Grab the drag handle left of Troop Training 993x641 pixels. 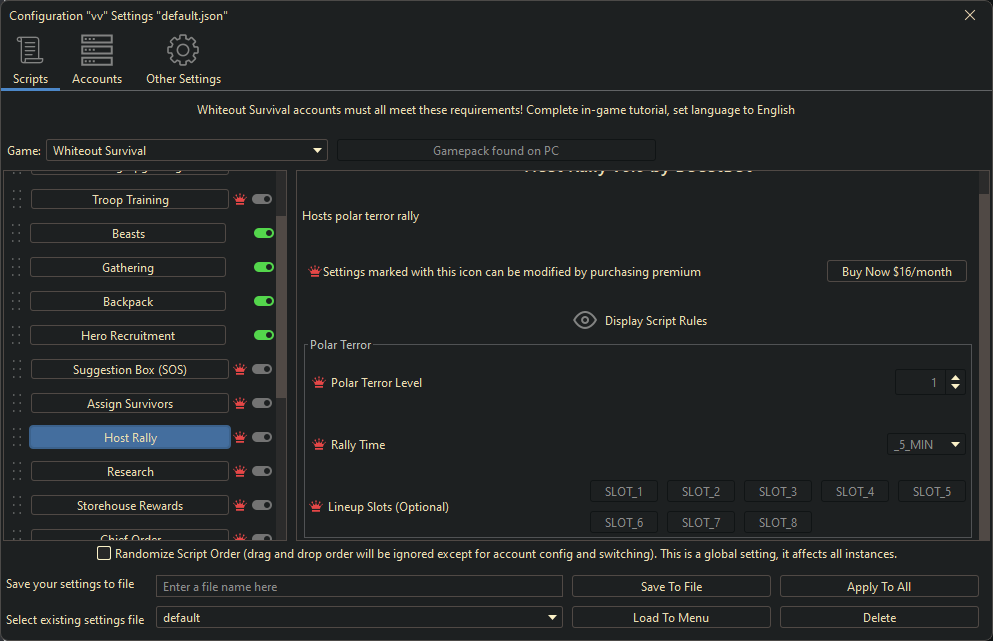pyautogui.click(x=16, y=200)
